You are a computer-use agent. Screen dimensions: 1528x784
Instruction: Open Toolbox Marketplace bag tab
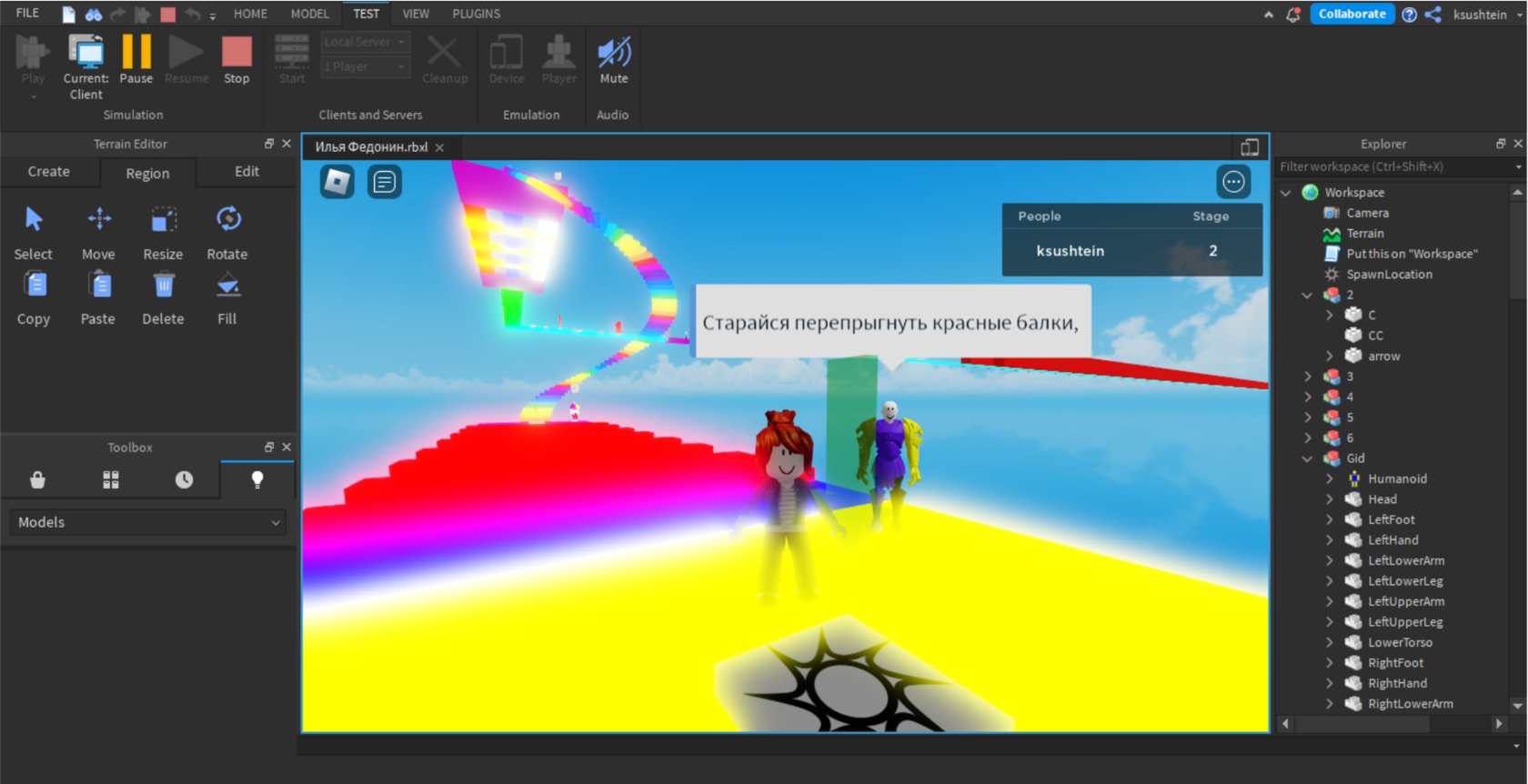click(x=37, y=480)
